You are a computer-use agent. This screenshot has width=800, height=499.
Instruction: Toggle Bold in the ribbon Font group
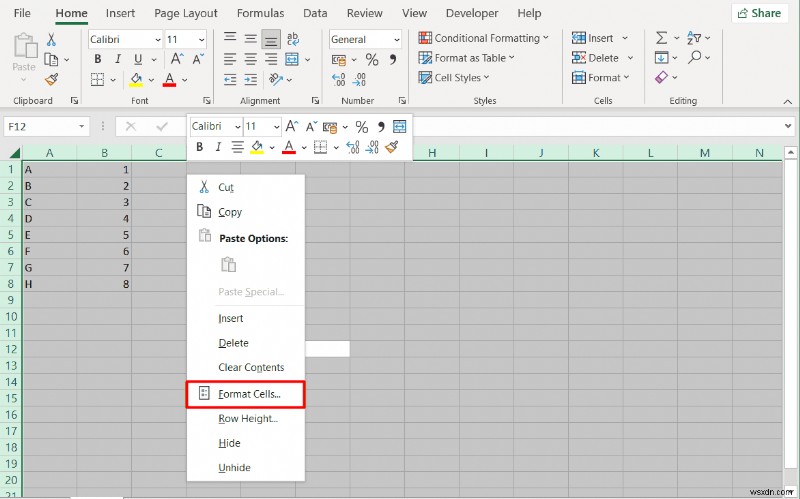97,59
